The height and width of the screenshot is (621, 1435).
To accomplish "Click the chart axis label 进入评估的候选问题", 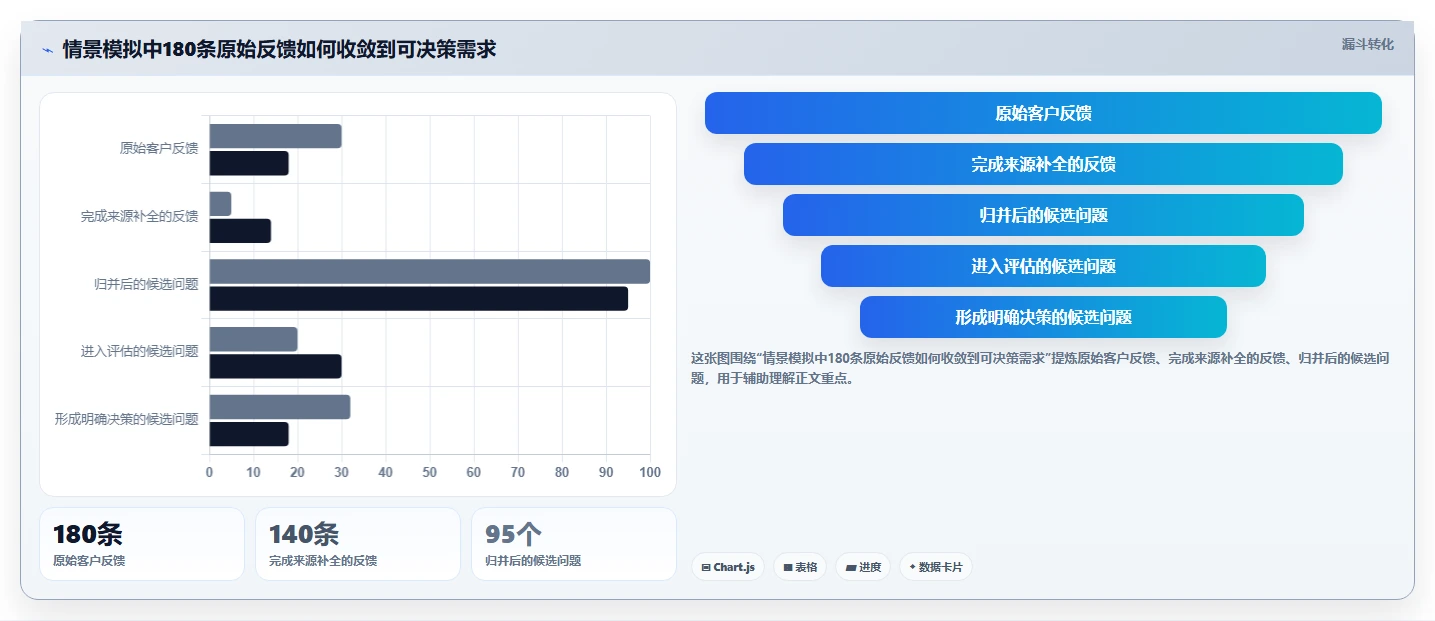I will (140, 352).
